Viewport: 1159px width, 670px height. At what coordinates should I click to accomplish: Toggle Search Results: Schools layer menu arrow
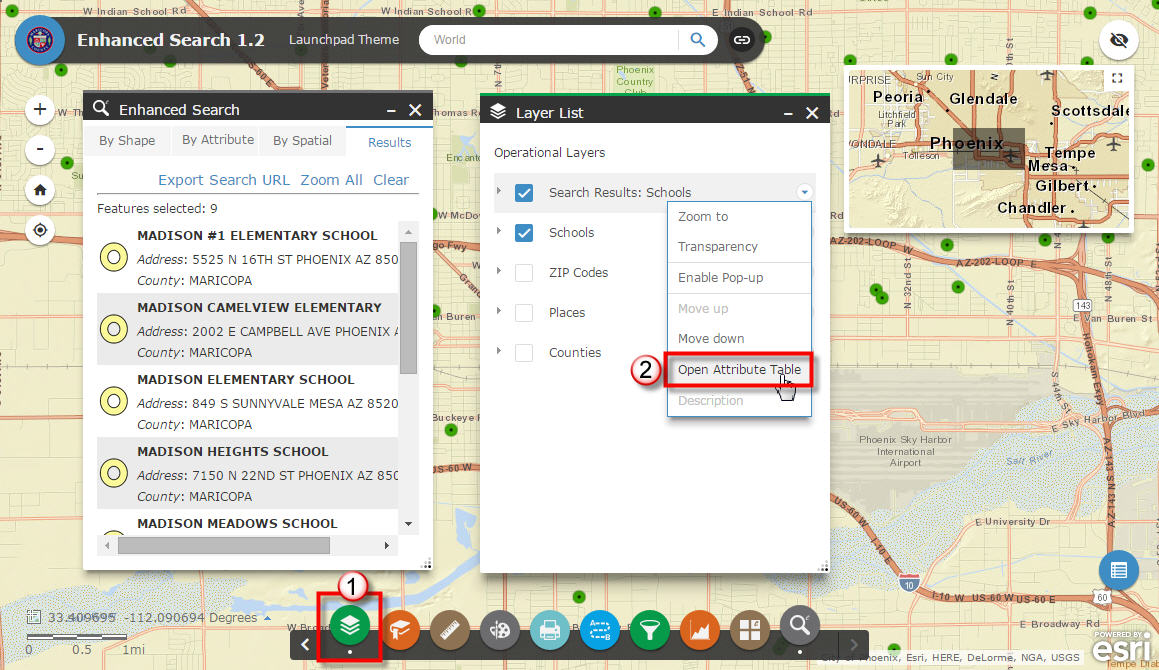click(x=804, y=192)
